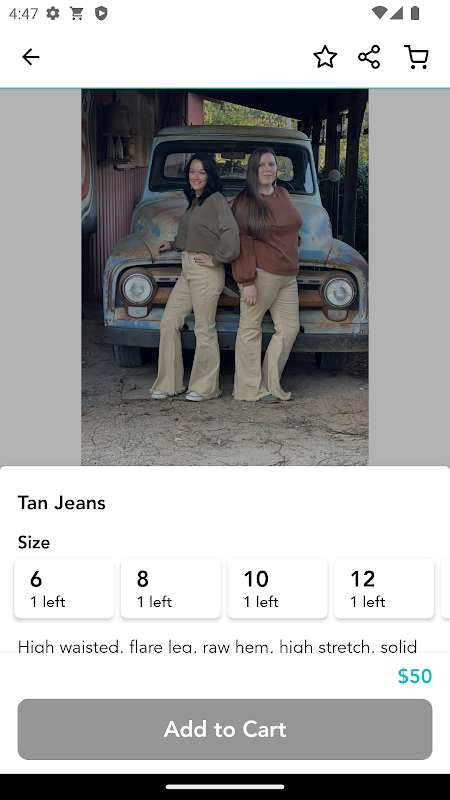The image size is (450, 800).
Task: Tap the Wi-Fi signal icon
Action: click(379, 13)
